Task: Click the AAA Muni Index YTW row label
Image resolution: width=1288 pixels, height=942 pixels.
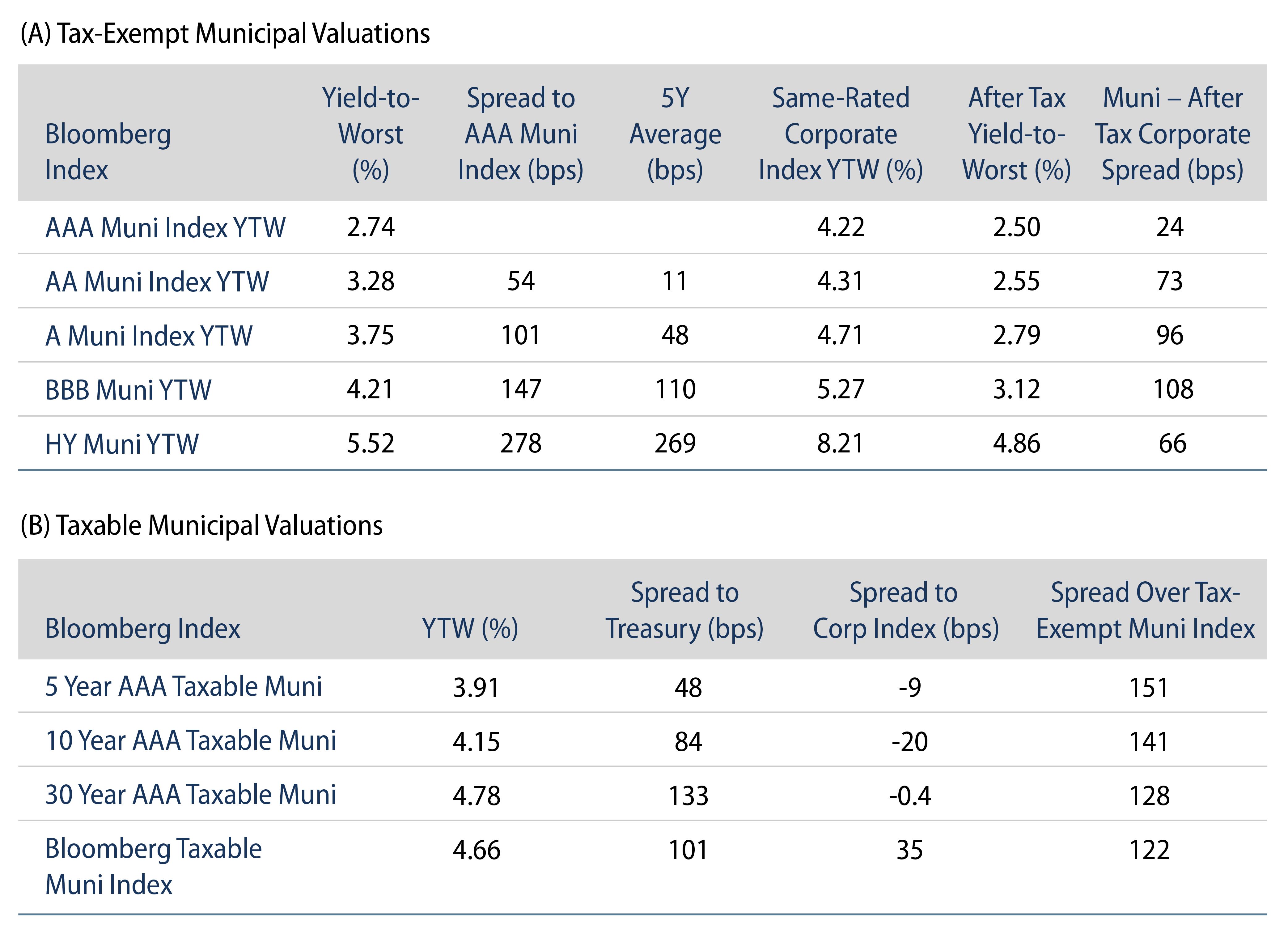Action: click(165, 227)
